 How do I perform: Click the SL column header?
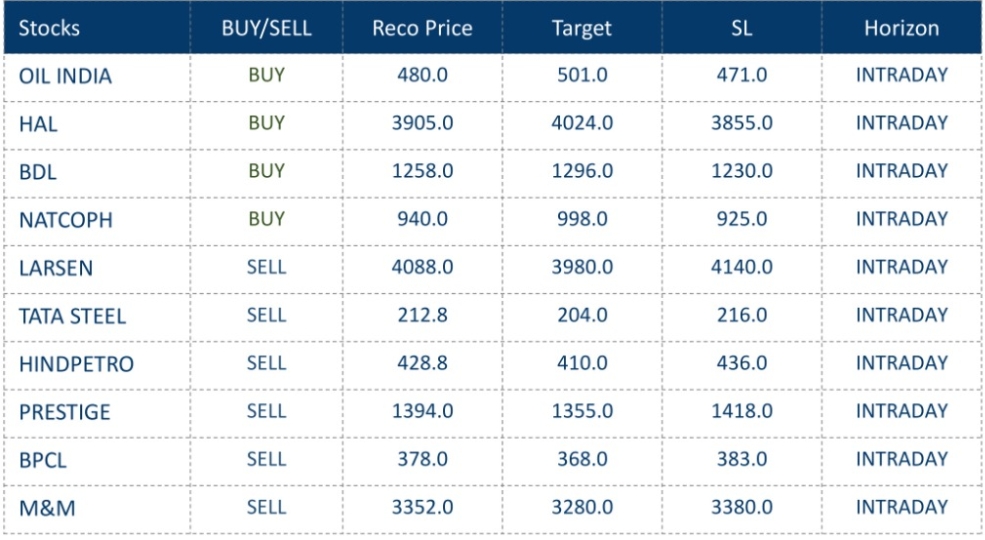point(741,29)
